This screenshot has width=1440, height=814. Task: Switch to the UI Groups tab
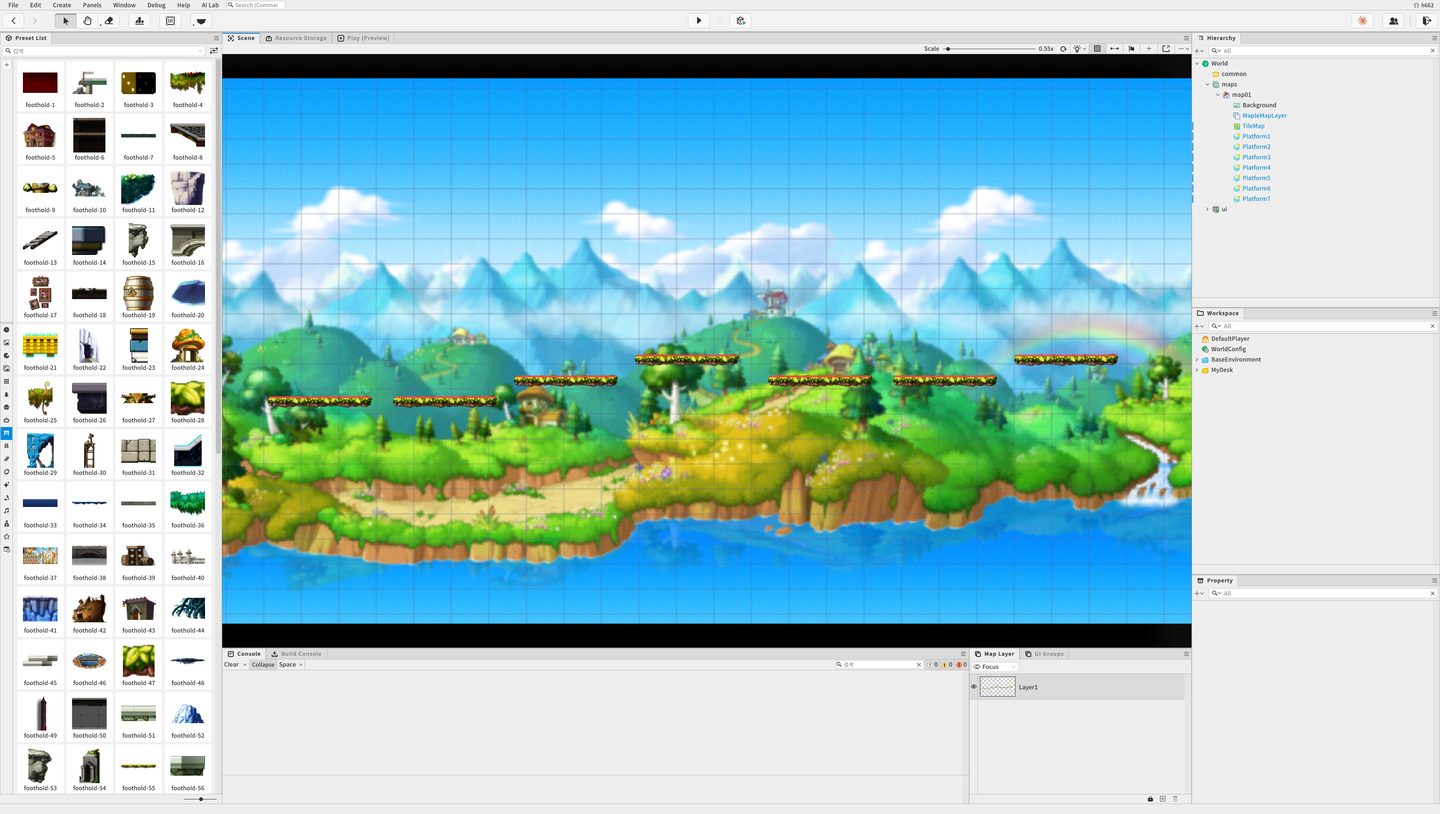tap(1044, 654)
